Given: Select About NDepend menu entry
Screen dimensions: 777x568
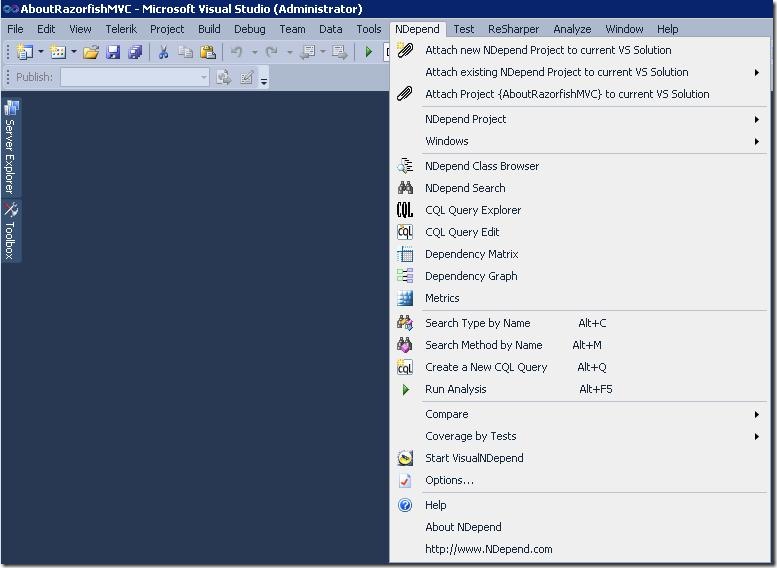Looking at the screenshot, I should (x=463, y=527).
